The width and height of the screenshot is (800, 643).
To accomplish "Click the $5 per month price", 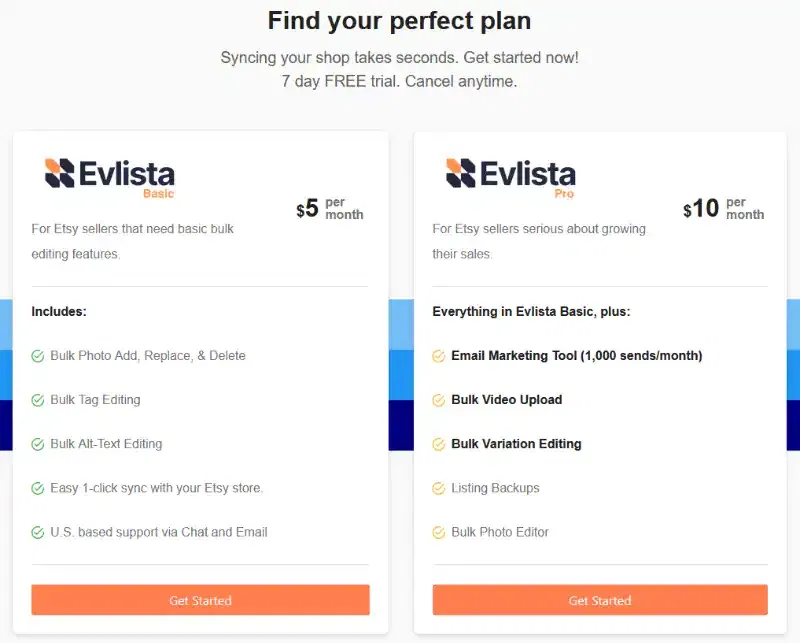I will [x=329, y=209].
